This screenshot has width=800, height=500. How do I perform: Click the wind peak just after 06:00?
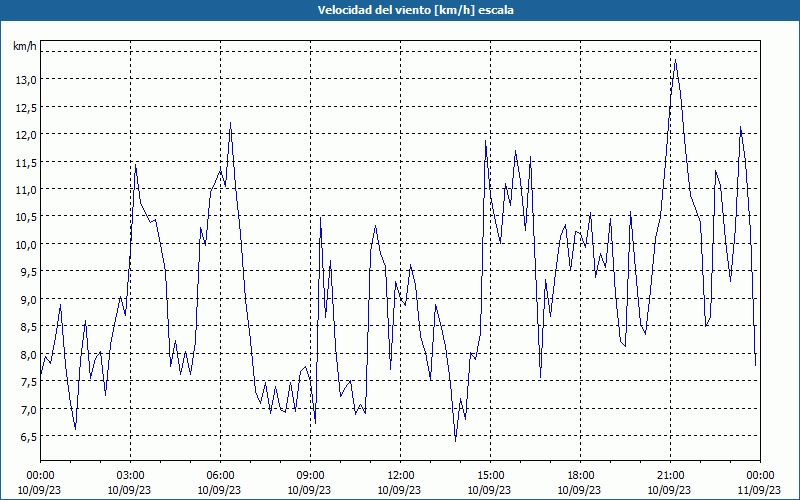coord(231,122)
